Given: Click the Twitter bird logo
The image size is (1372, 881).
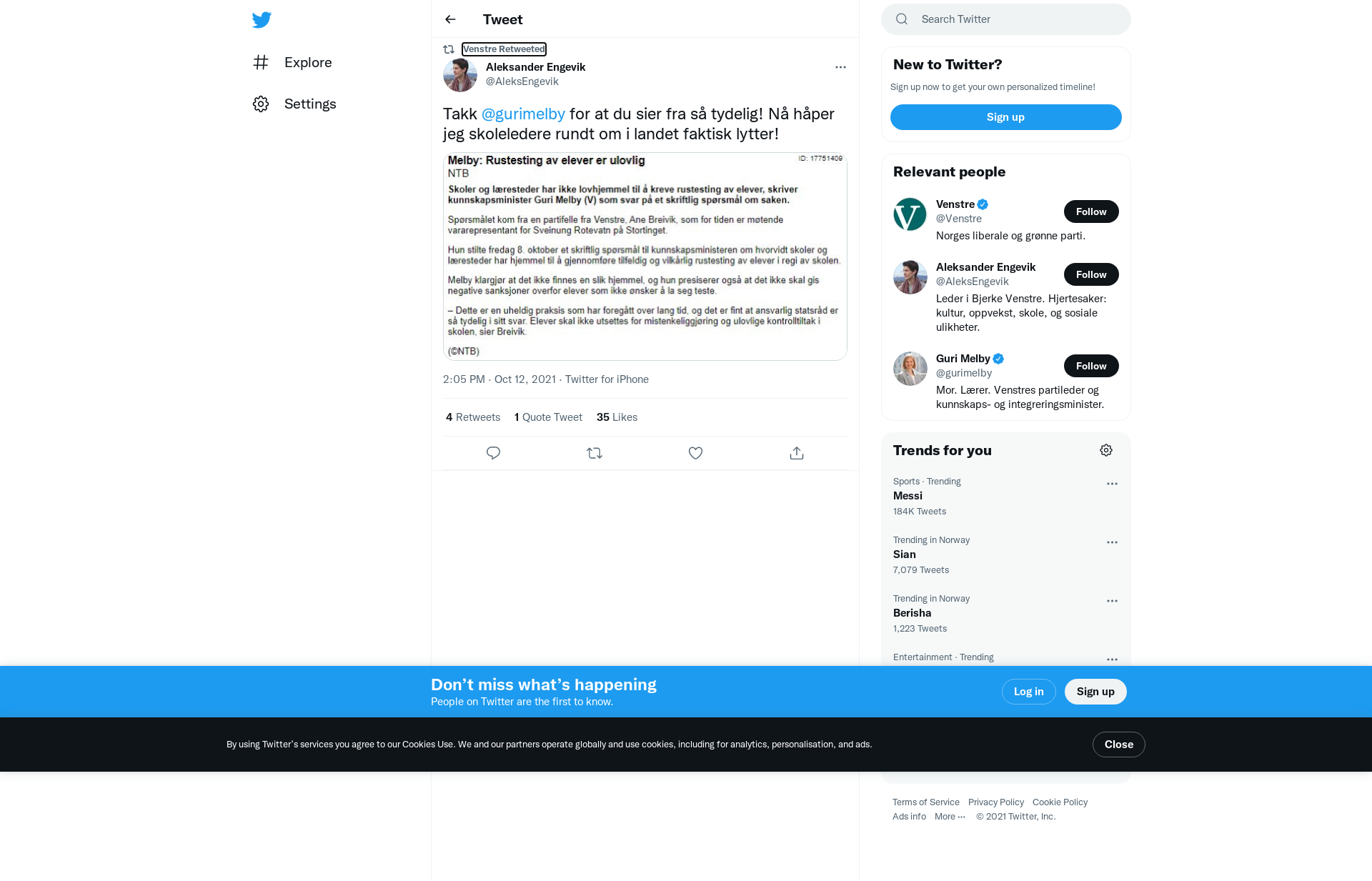Looking at the screenshot, I should (x=262, y=19).
